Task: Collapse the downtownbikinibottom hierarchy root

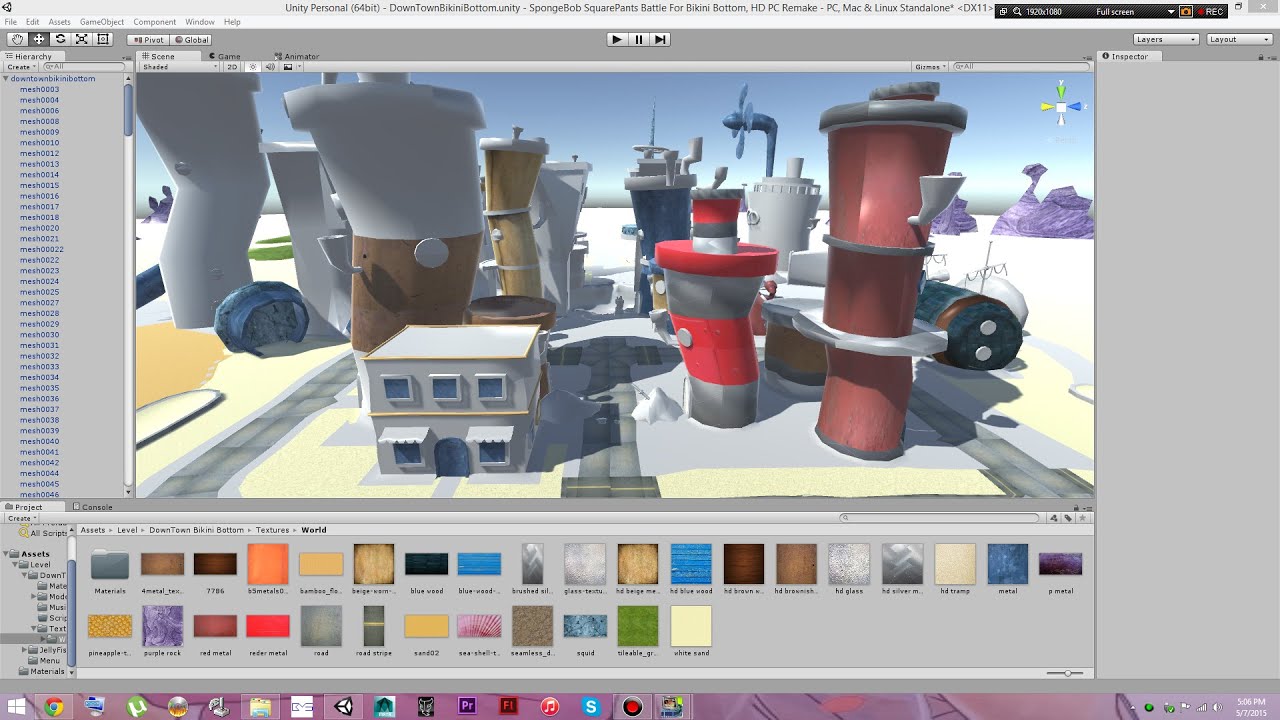Action: click(6, 78)
